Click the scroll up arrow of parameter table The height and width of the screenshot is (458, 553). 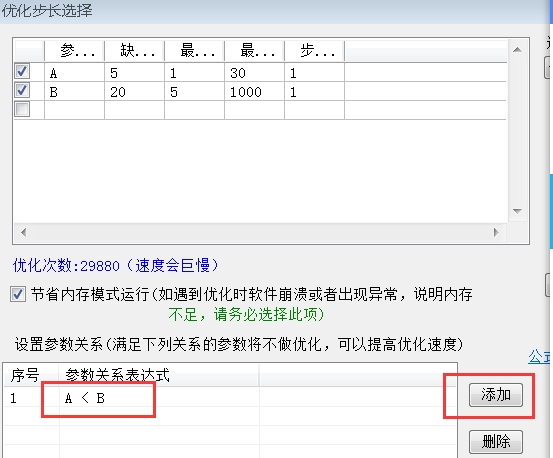(x=517, y=50)
